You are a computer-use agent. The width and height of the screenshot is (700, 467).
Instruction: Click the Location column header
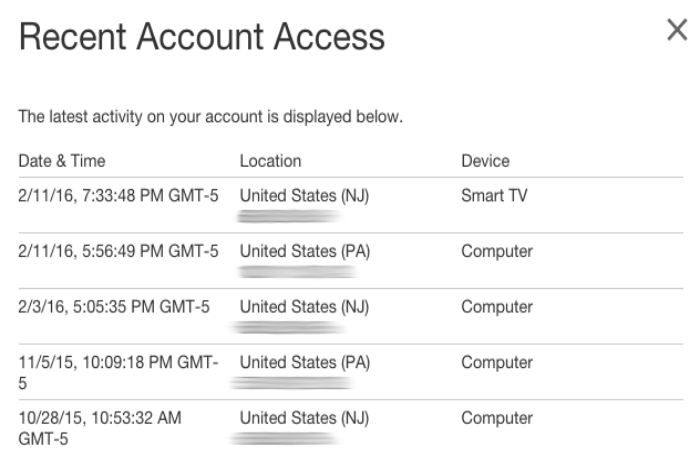click(x=271, y=161)
